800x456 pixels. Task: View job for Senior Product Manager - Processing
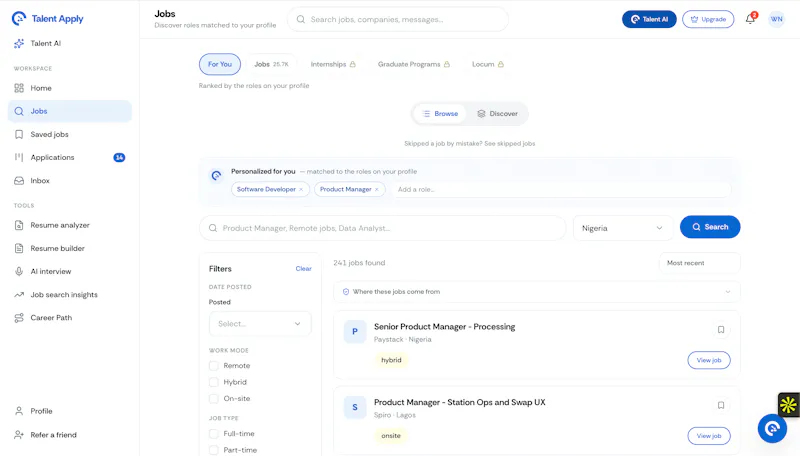click(709, 360)
